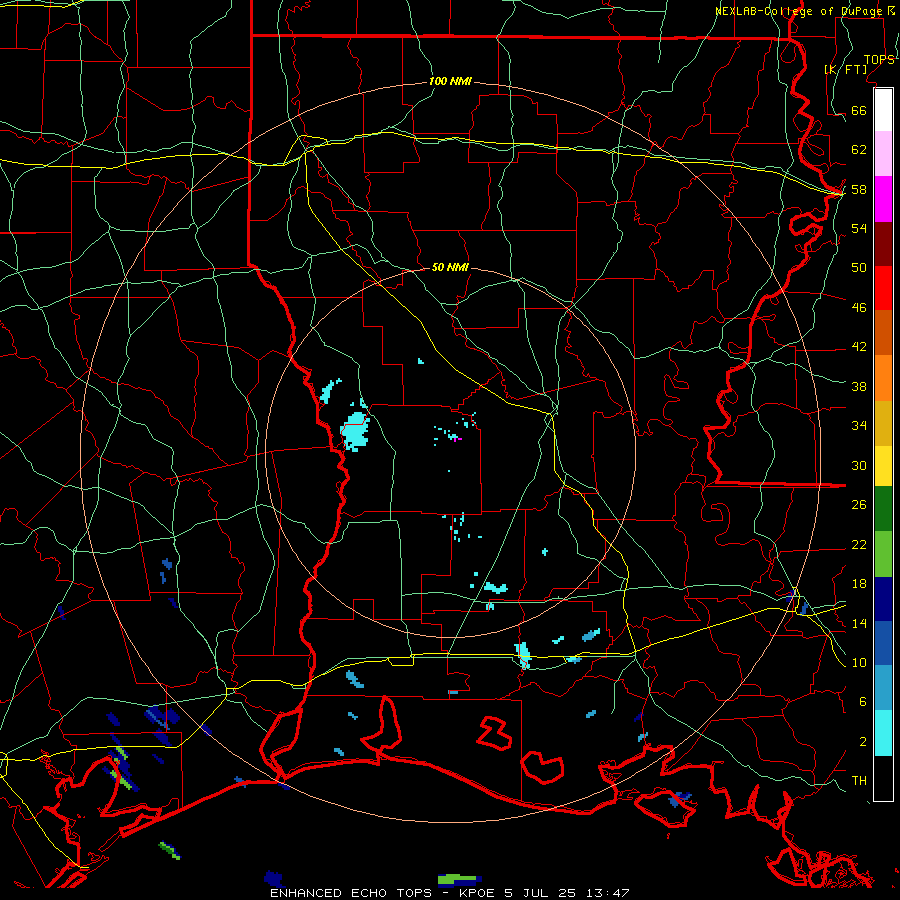900x900 pixels.
Task: Click the largest cyan echo blob on map
Action: (x=356, y=432)
